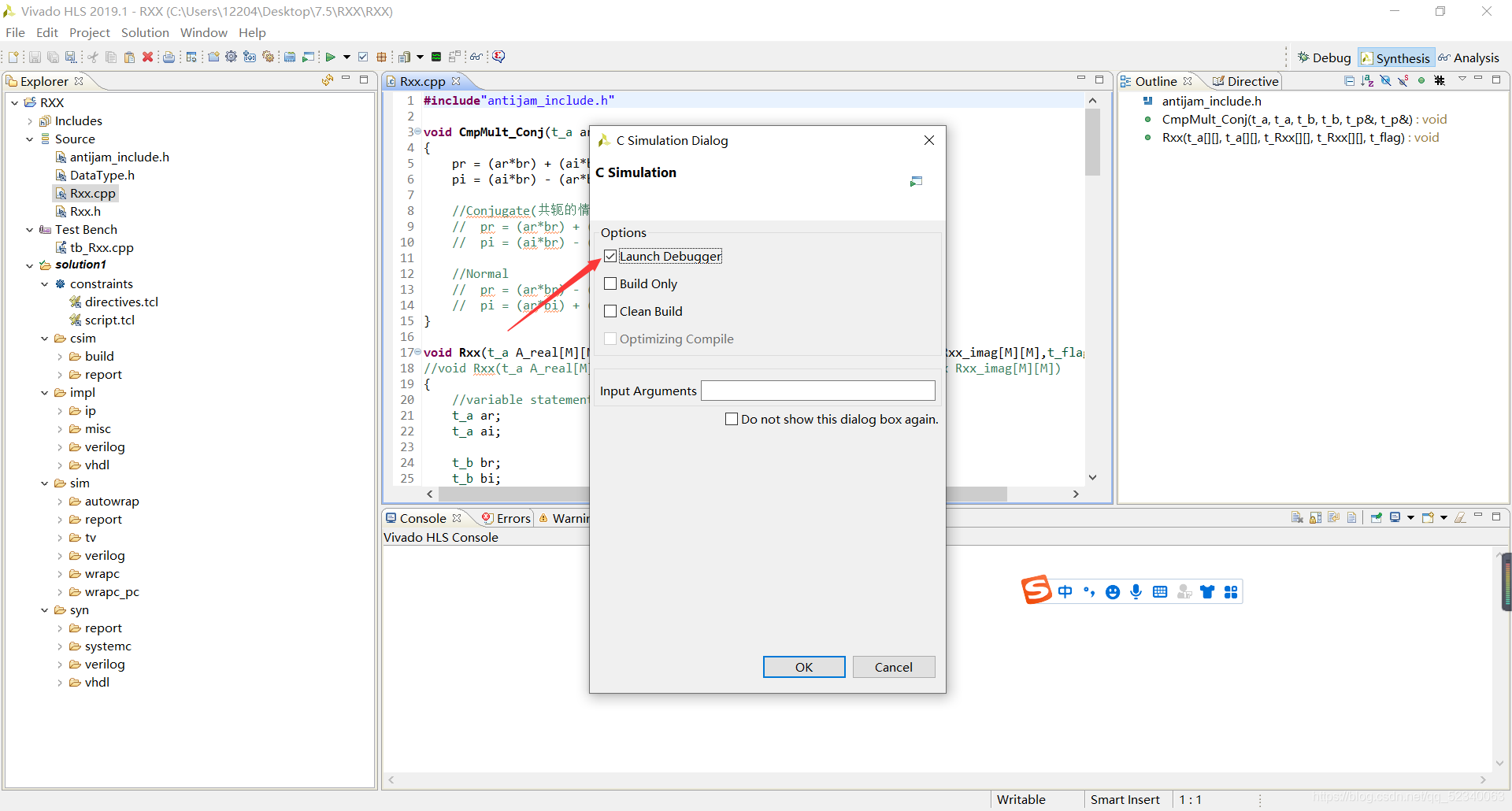
Task: Open the Analysis glasses toolbar icon
Action: (476, 57)
